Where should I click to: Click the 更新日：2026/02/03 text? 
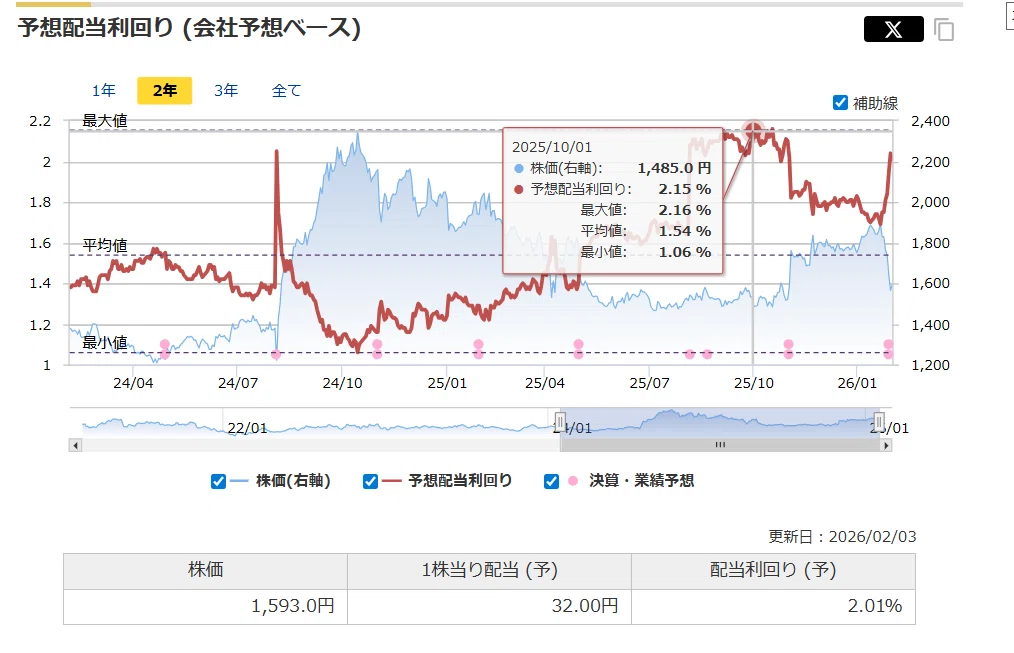[x=842, y=537]
